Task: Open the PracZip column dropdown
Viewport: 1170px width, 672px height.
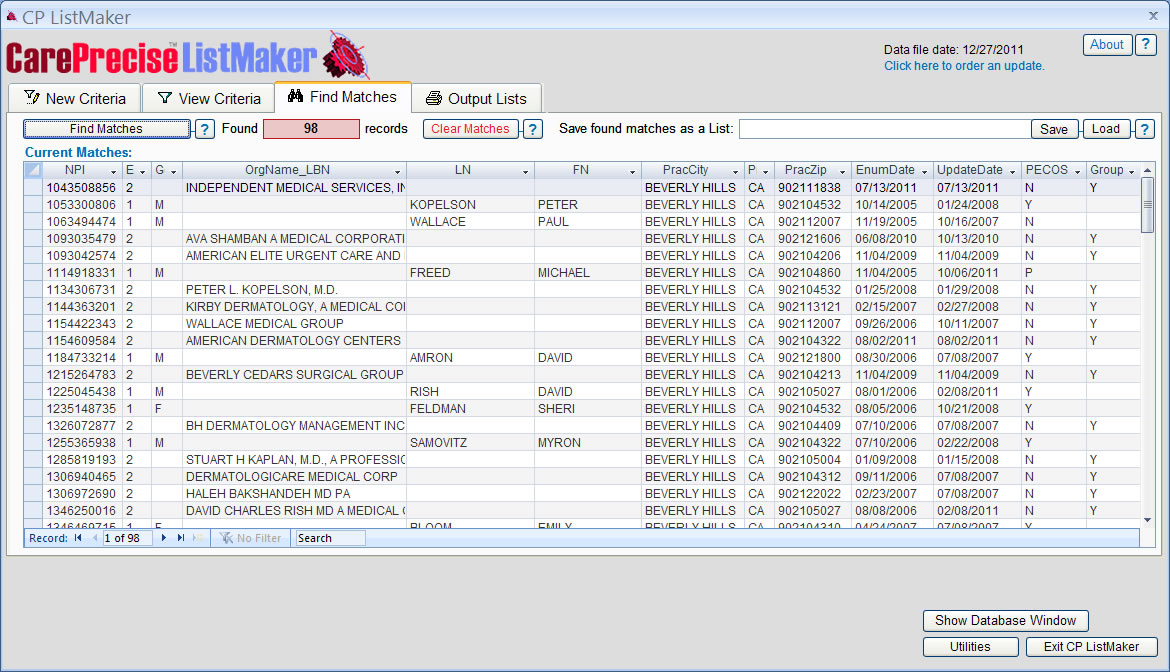Action: [842, 172]
